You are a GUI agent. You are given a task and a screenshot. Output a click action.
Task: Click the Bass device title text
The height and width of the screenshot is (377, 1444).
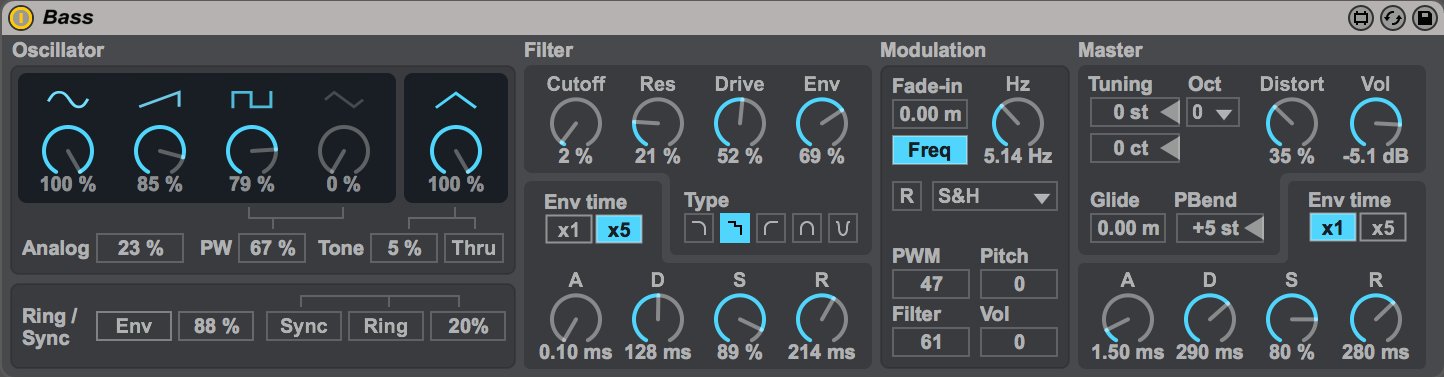[67, 18]
